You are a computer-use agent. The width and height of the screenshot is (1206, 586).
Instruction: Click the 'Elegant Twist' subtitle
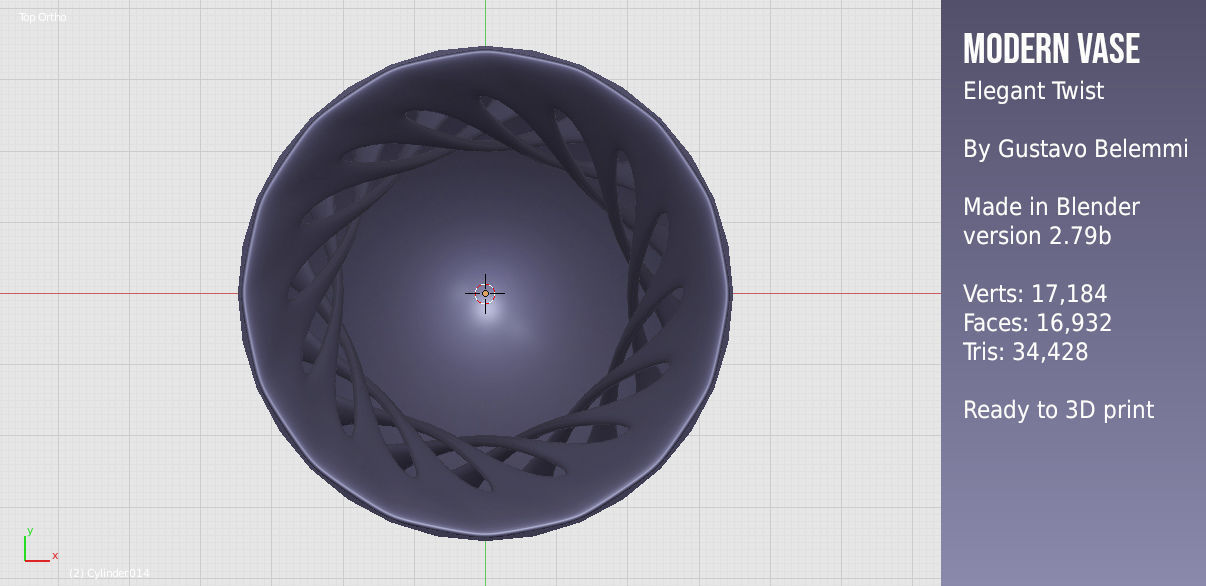1033,91
